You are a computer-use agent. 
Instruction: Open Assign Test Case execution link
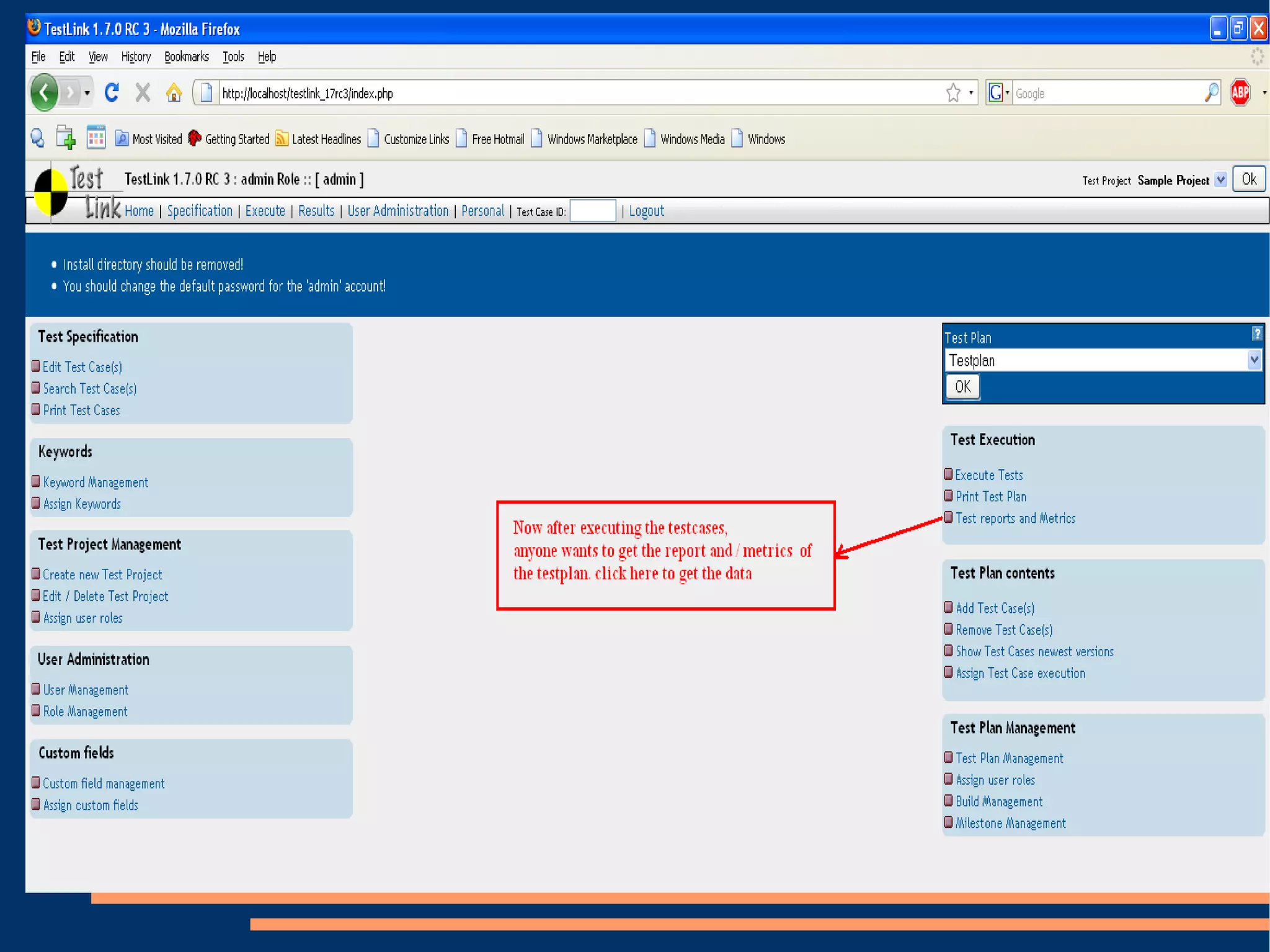[1020, 674]
